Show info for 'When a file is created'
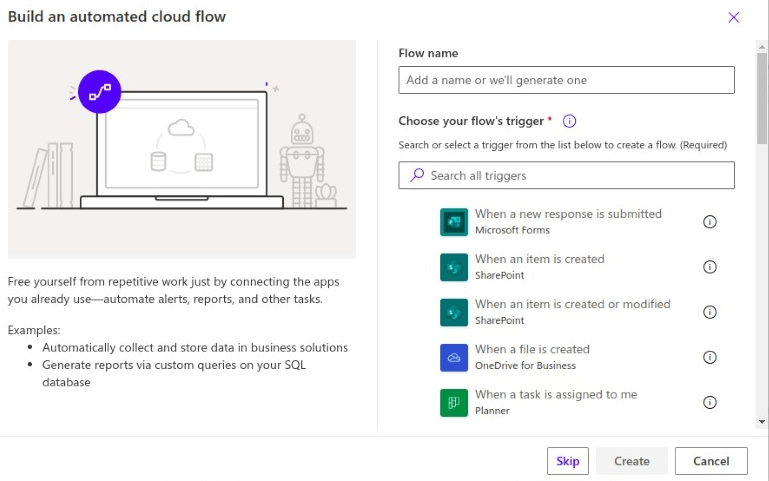 pos(710,357)
